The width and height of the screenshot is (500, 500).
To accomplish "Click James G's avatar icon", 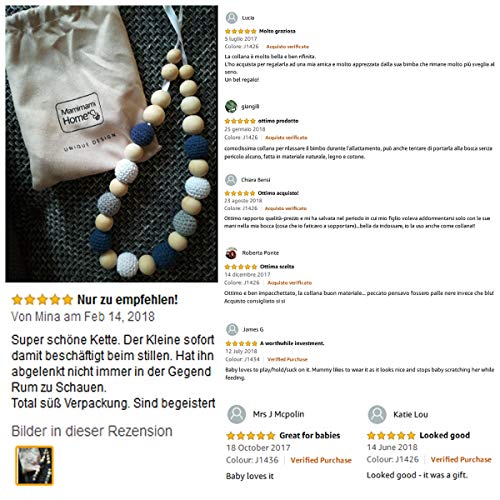I will (232, 329).
